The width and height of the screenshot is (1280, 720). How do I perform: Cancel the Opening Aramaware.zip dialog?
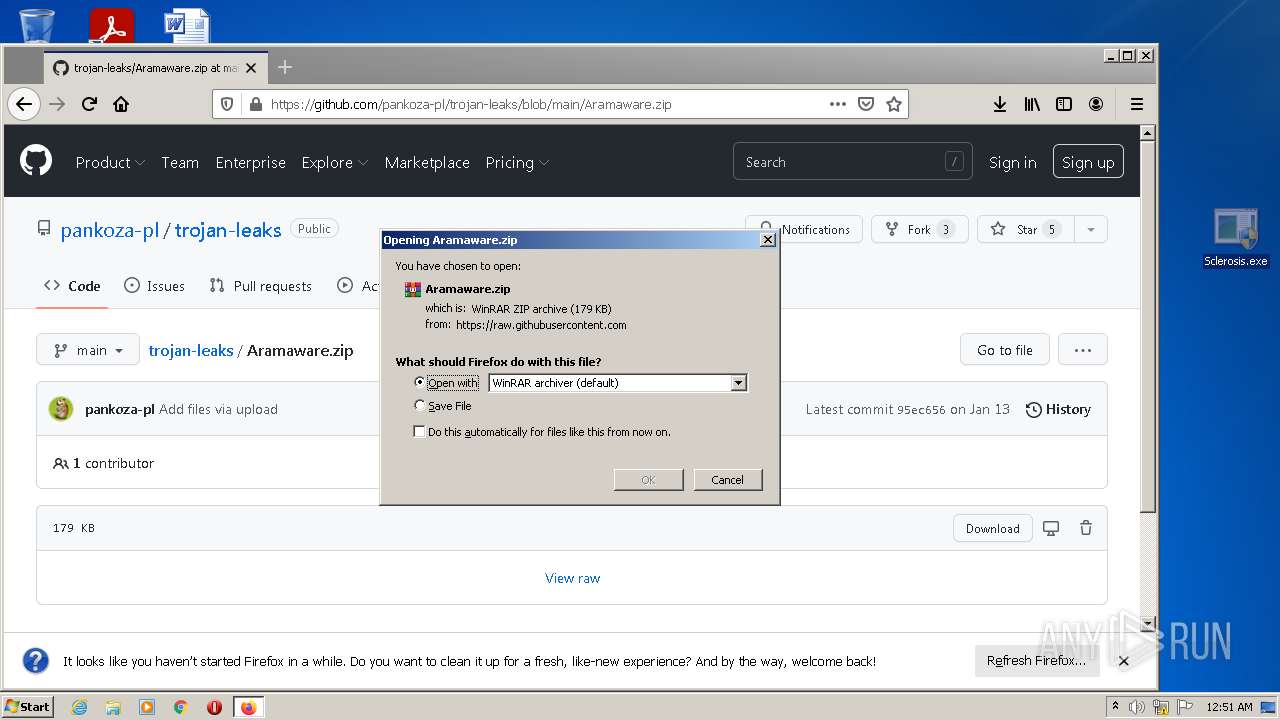click(728, 480)
